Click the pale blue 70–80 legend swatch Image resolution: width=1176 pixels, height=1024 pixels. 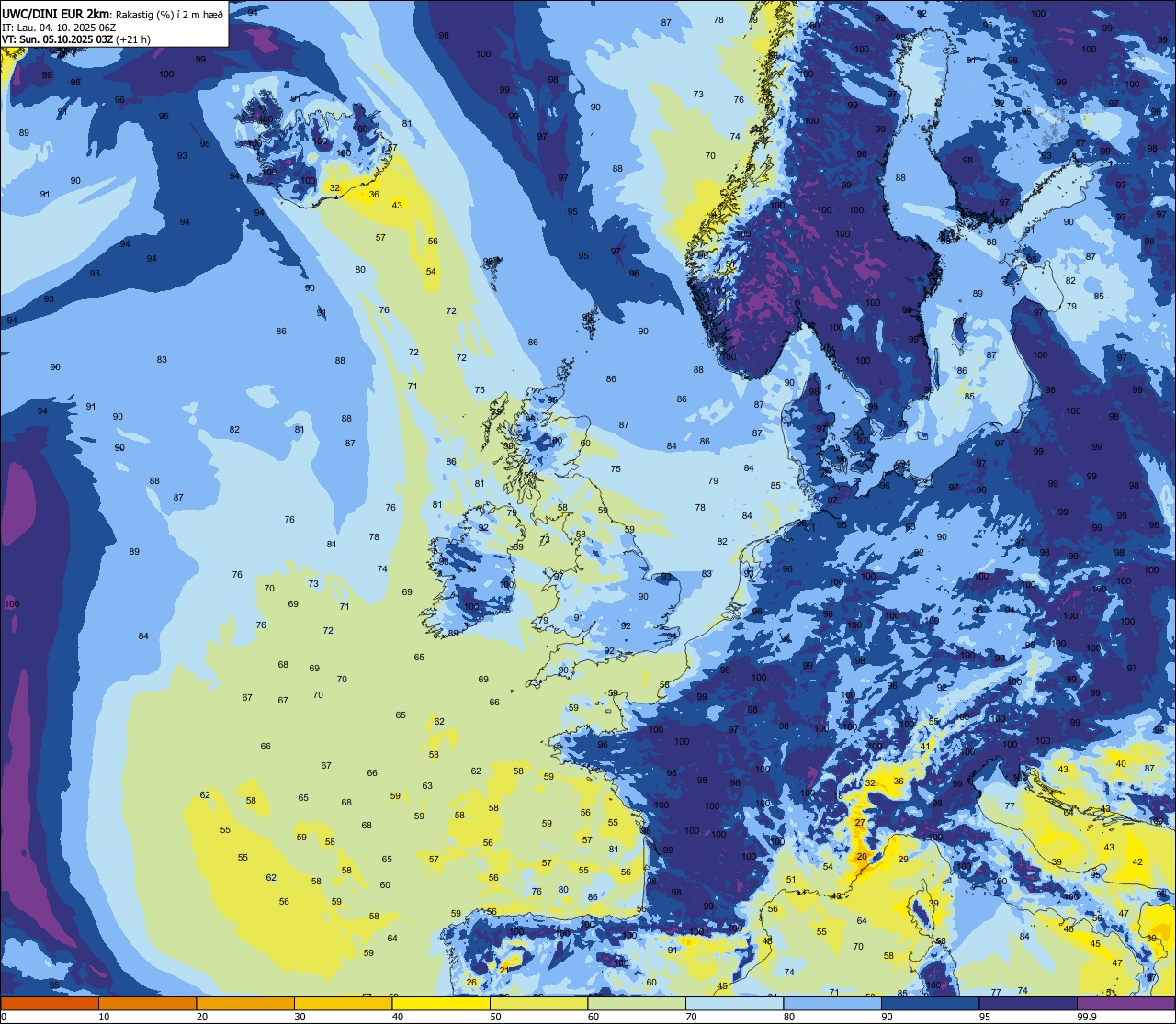click(734, 1003)
